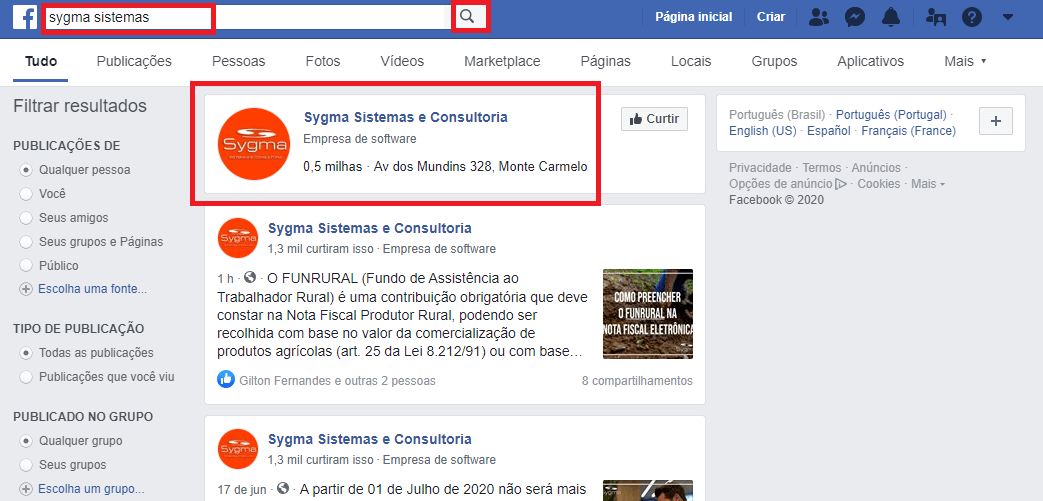Open quick help question mark icon
Screen dimensions: 1043x501
click(x=972, y=17)
